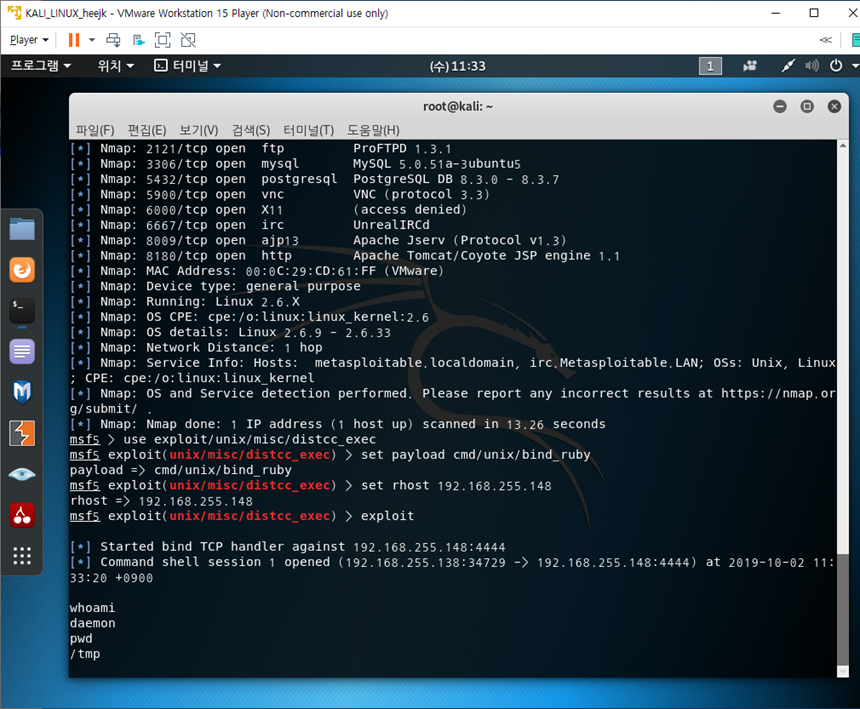Open the 보기(V) menu in terminal
The height and width of the screenshot is (709, 860).
[199, 131]
